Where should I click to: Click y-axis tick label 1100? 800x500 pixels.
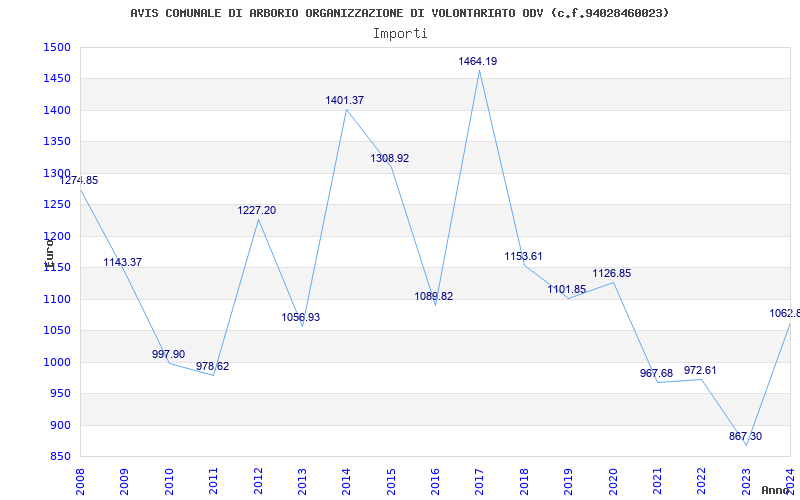(57, 299)
